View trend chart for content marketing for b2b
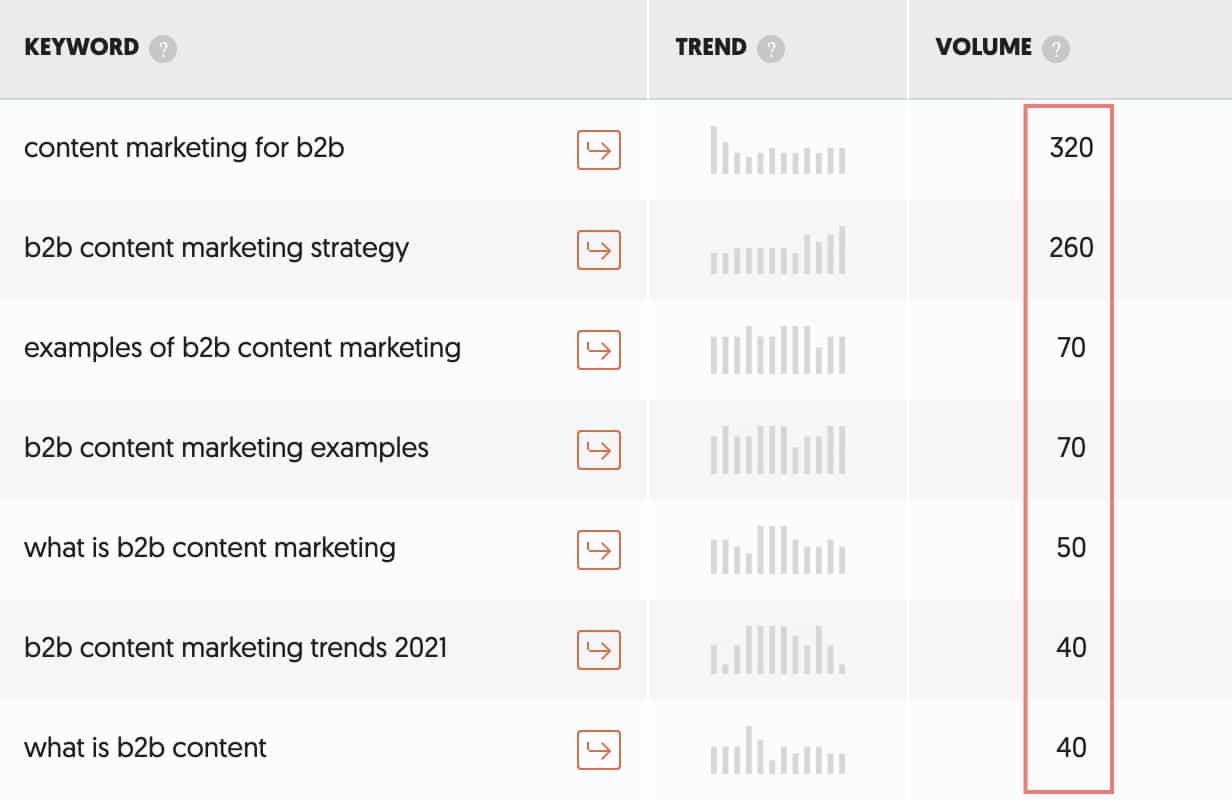The height and width of the screenshot is (800, 1232). [778, 150]
